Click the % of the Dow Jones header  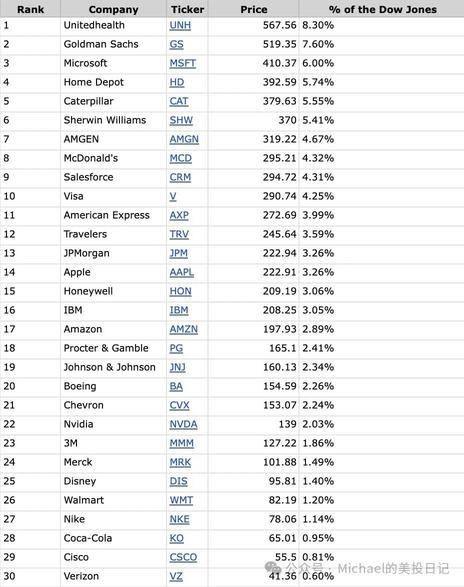[x=382, y=9]
